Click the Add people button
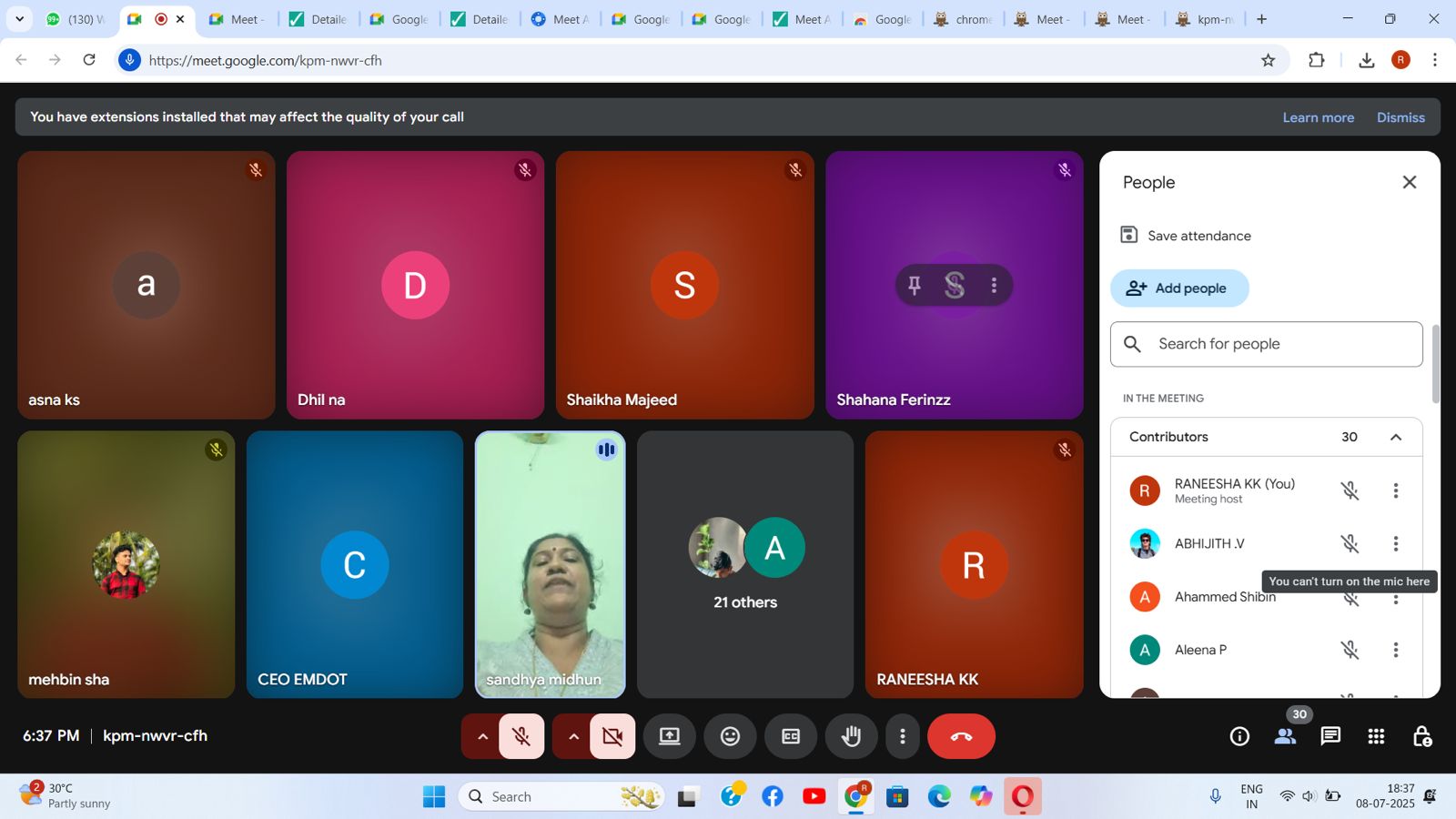1456x819 pixels. (x=1179, y=288)
